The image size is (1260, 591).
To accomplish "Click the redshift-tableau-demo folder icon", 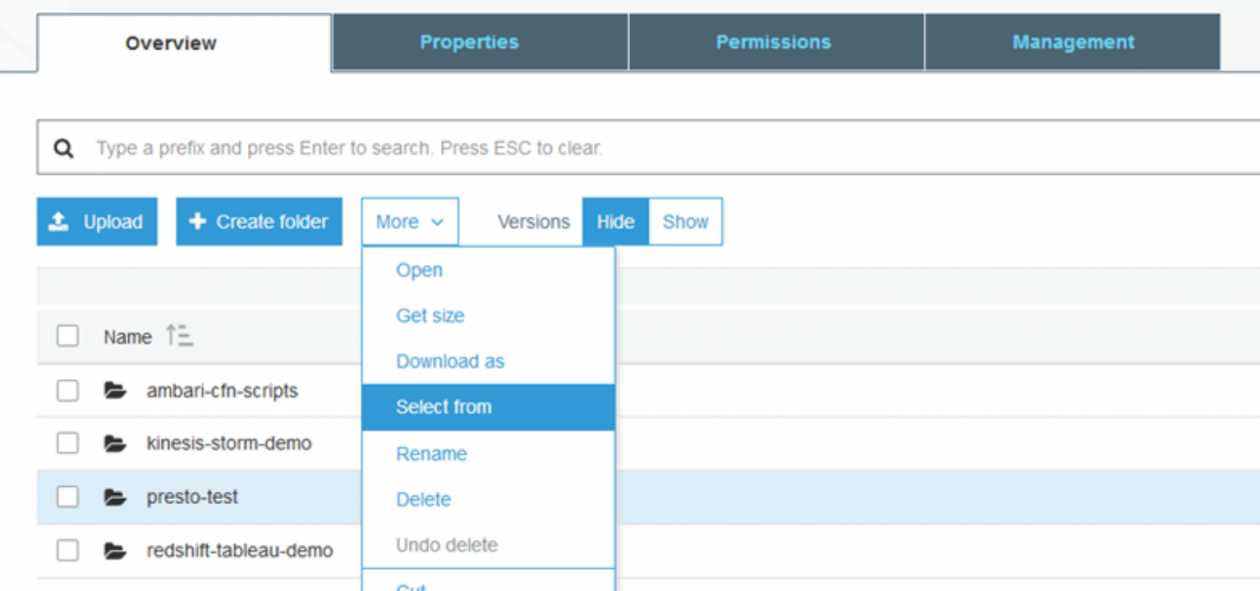I will pyautogui.click(x=115, y=550).
